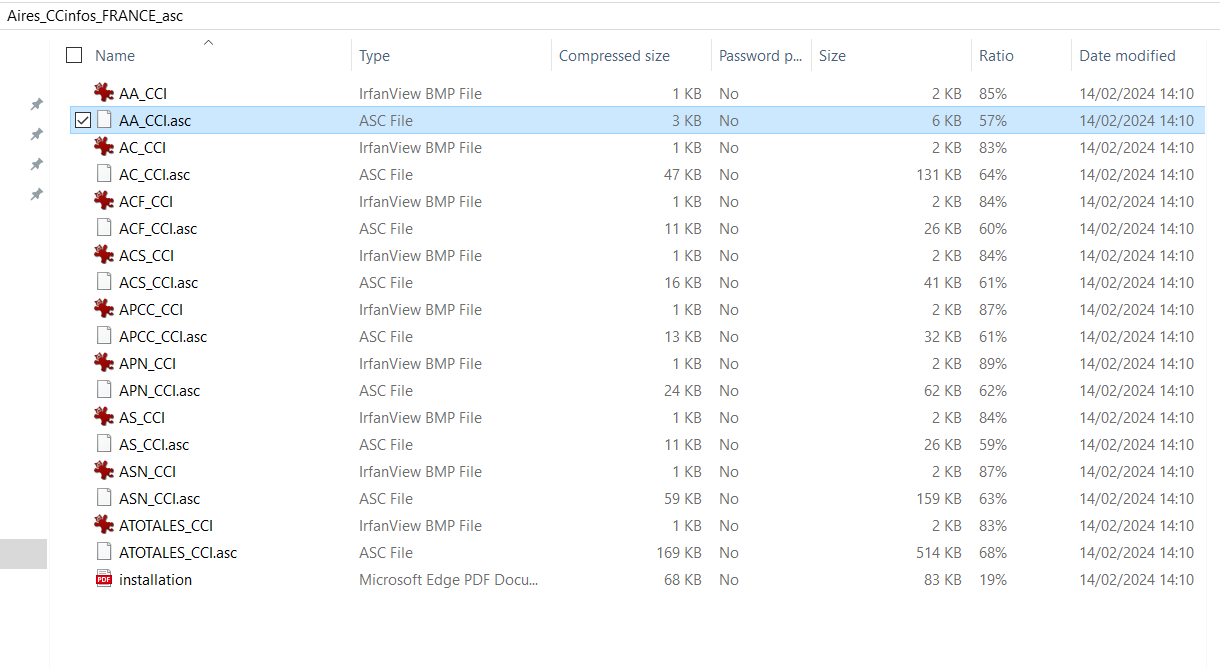
Task: Sort files by Compressed size column
Action: click(614, 56)
